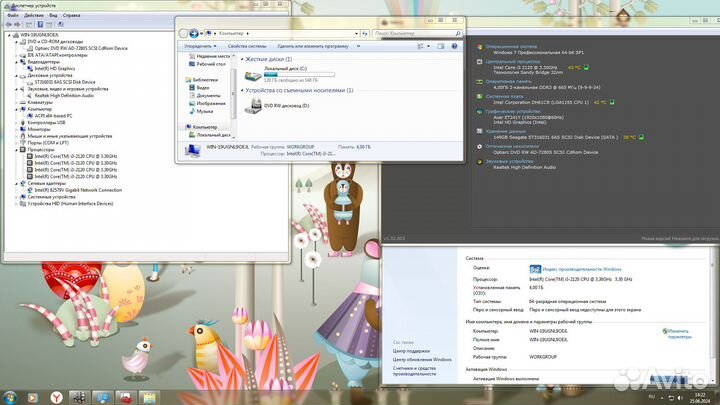
Task: Click the forward arrow in Device Manager toolbar
Action: click(17, 24)
